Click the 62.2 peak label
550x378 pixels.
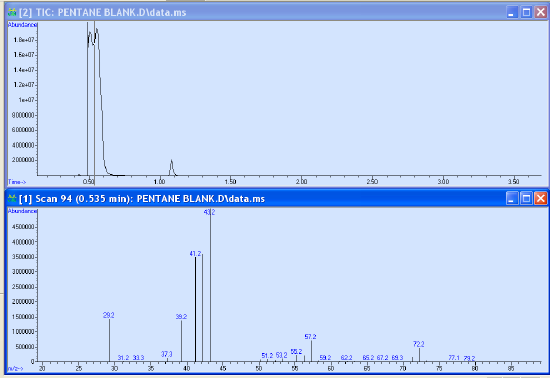tap(347, 358)
